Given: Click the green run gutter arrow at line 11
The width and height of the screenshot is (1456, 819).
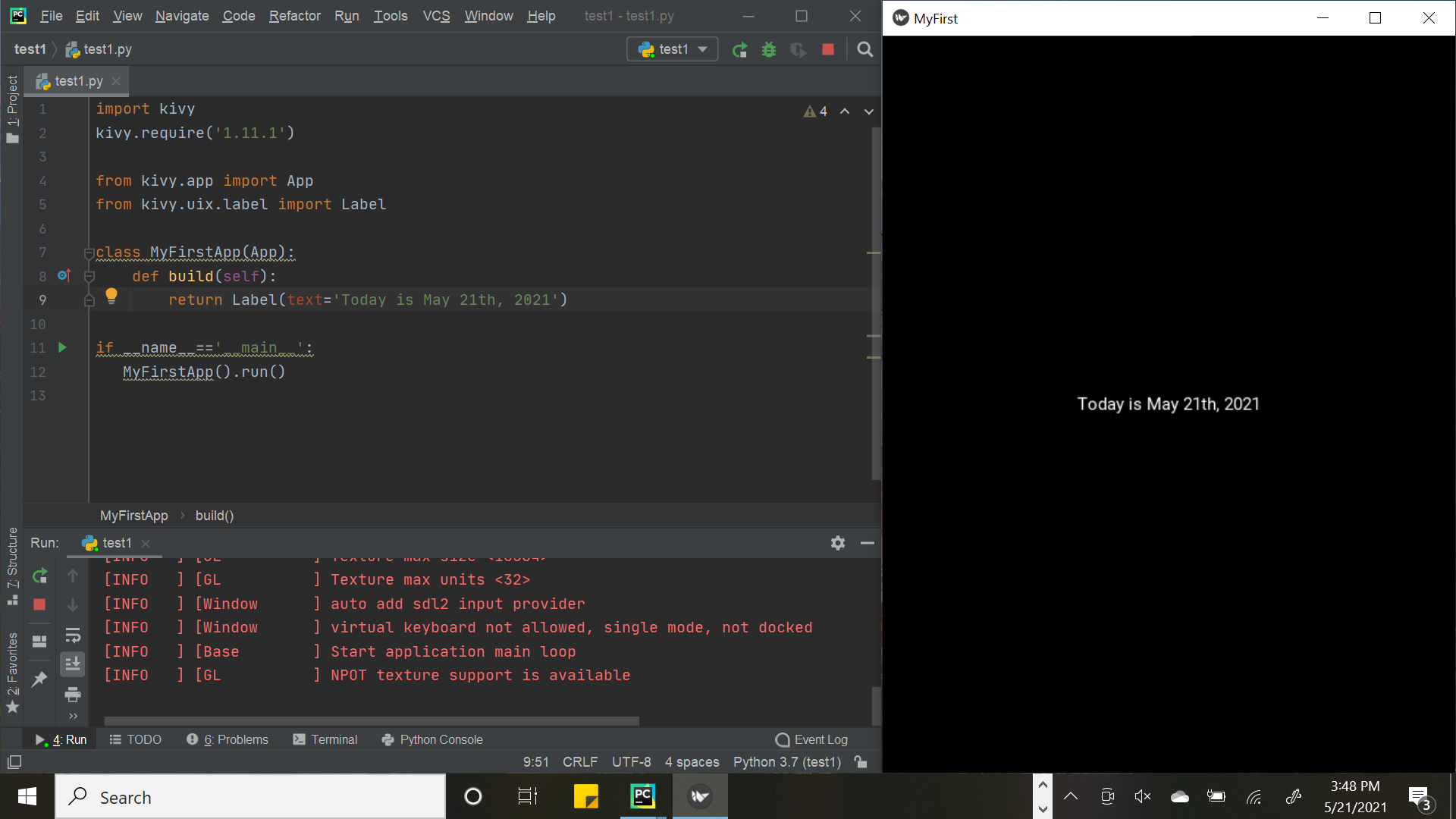Looking at the screenshot, I should click(62, 347).
